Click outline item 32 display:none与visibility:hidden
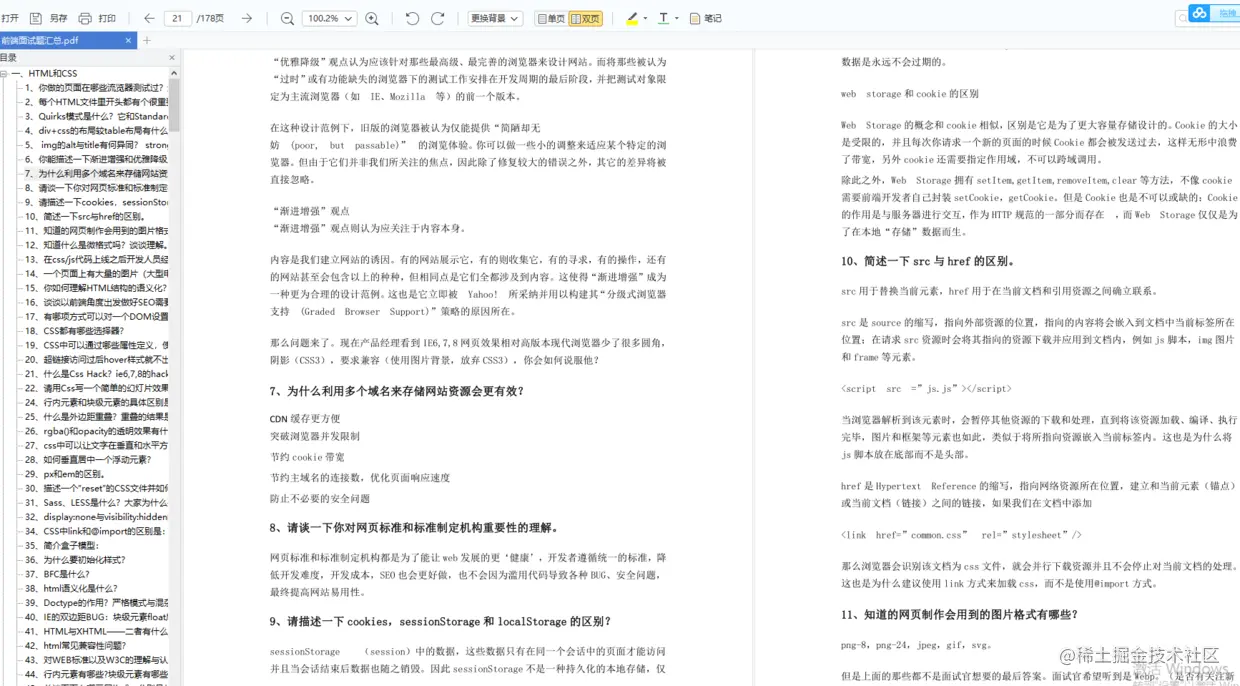The height and width of the screenshot is (686, 1240). (x=96, y=517)
